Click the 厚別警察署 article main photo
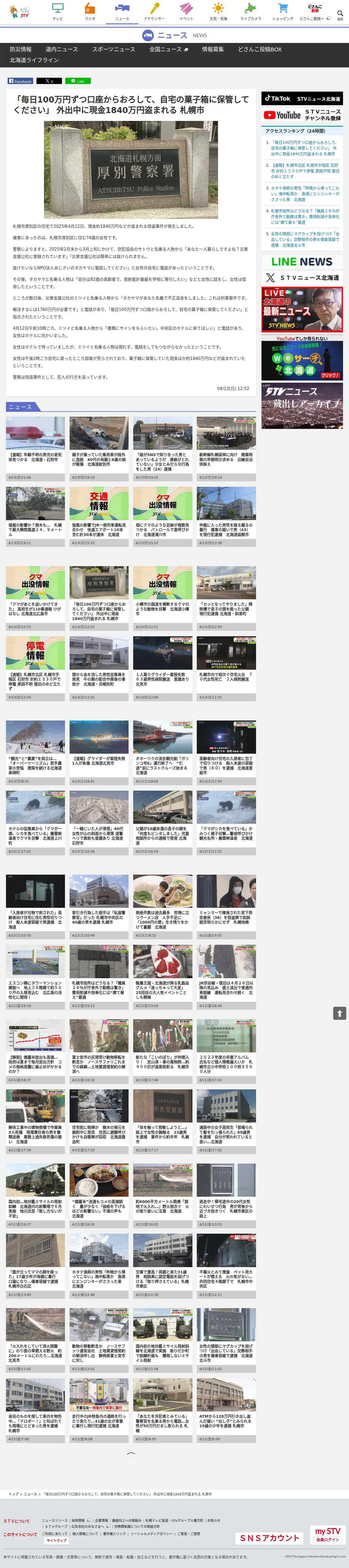The width and height of the screenshot is (349, 1568). pyautogui.click(x=130, y=169)
